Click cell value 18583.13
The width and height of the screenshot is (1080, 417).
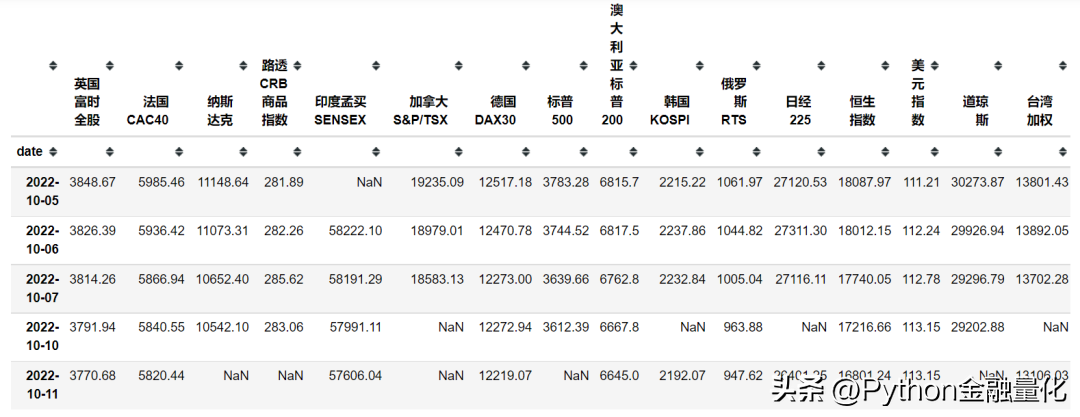(x=437, y=279)
